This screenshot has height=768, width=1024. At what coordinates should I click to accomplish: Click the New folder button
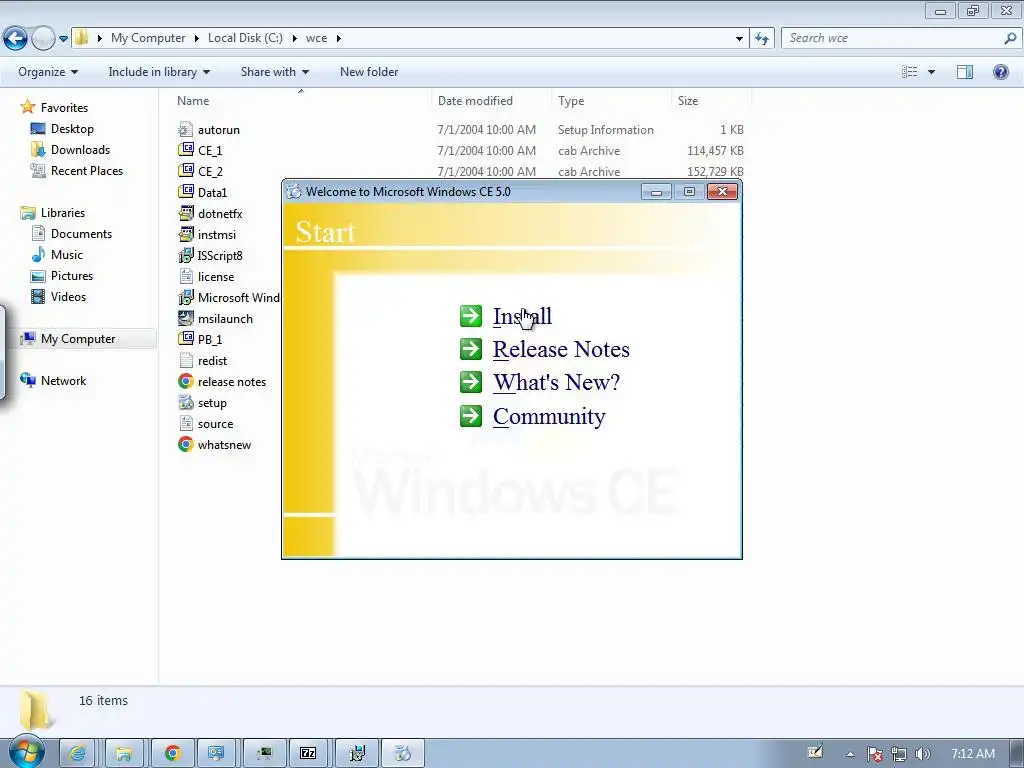[368, 72]
